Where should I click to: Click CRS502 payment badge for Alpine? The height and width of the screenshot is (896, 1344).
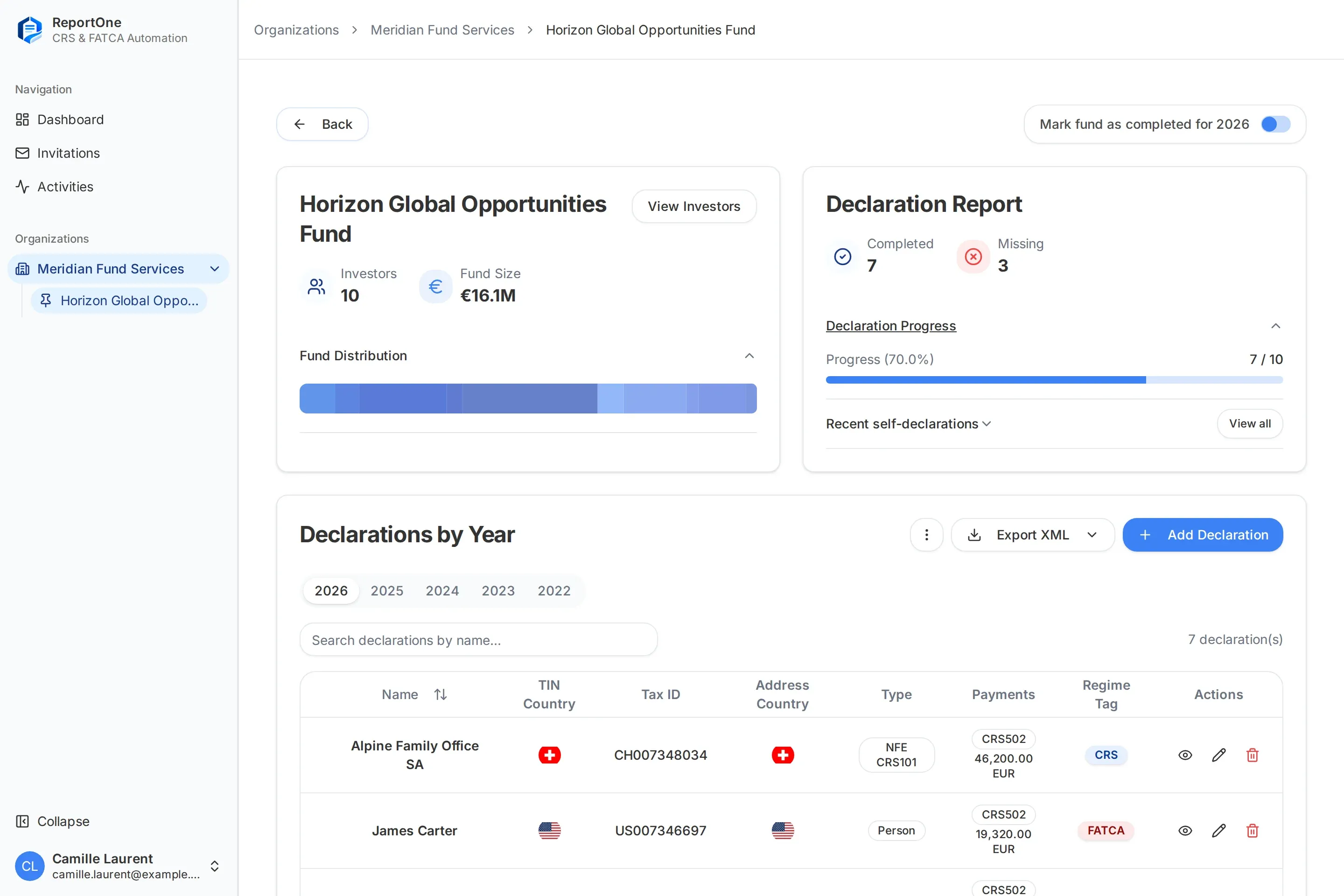point(1003,739)
